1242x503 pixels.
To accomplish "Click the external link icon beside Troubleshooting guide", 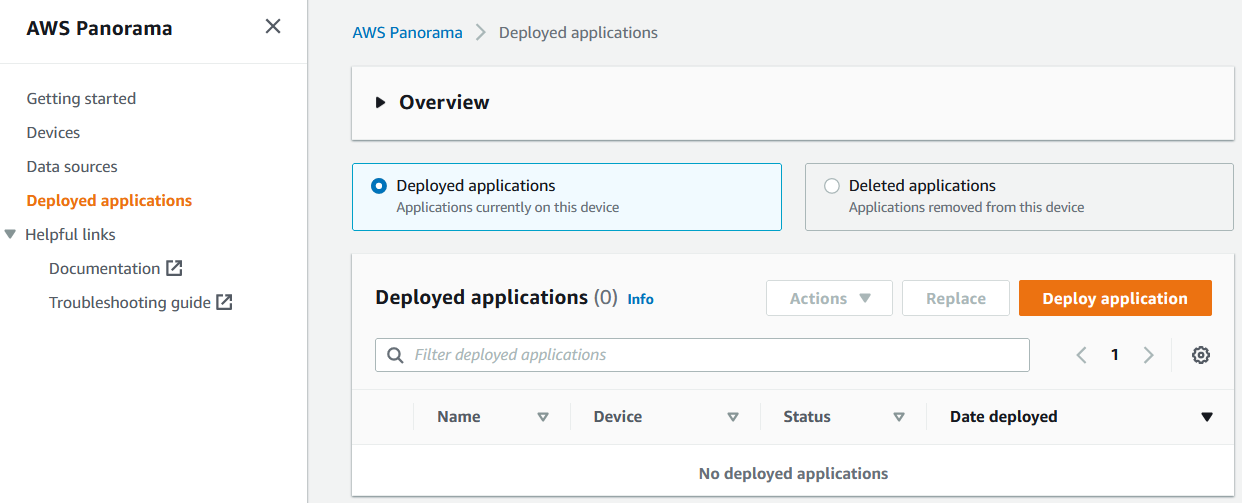I will (224, 302).
